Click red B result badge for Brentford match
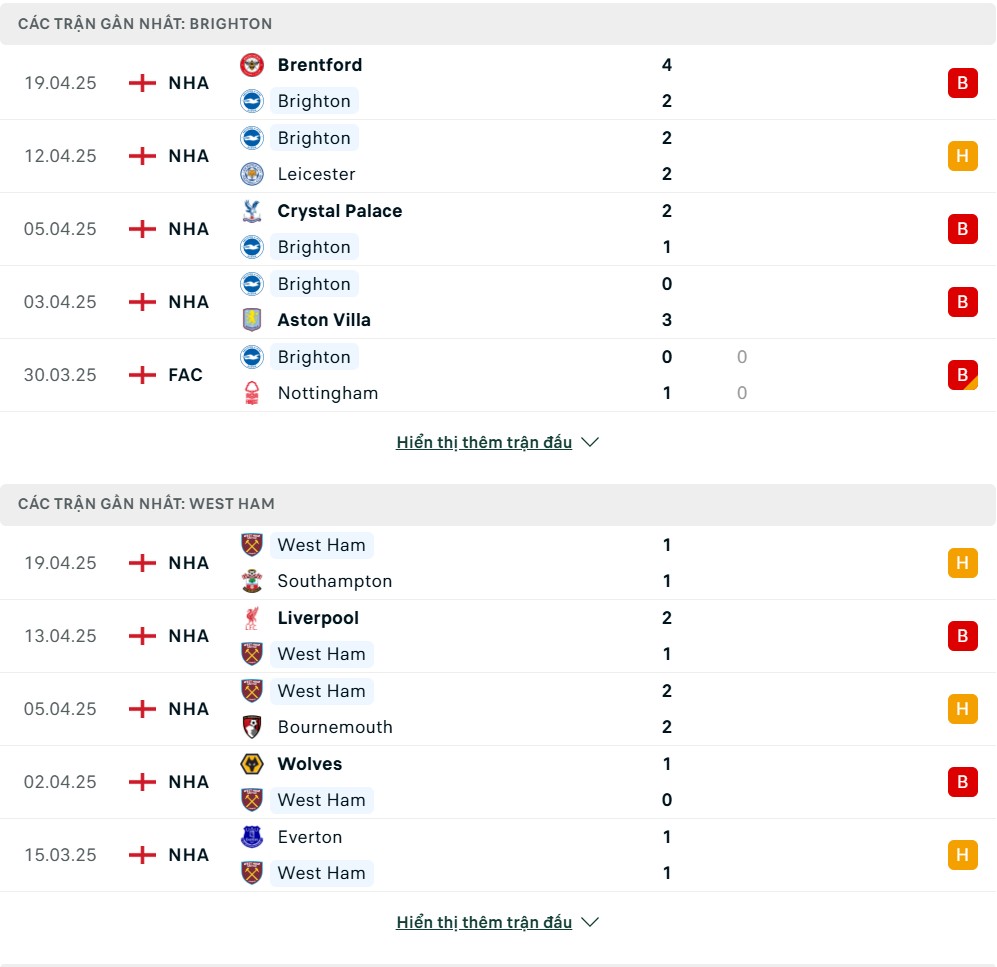The height and width of the screenshot is (967, 997). coord(962,83)
